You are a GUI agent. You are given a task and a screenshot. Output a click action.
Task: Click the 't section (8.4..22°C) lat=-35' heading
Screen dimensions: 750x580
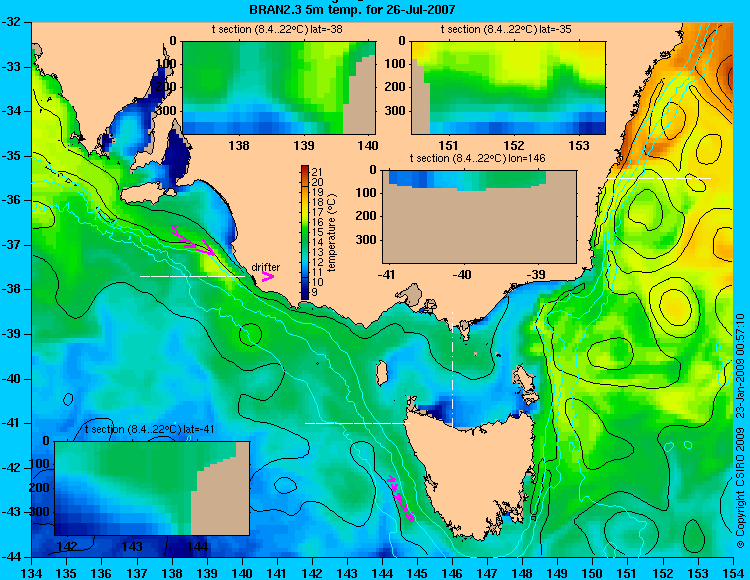click(506, 30)
